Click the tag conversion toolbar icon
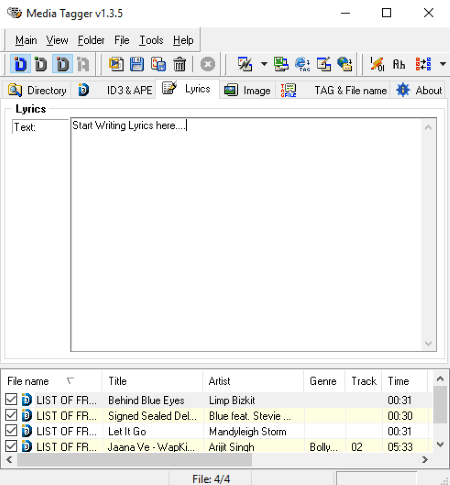 pyautogui.click(x=245, y=64)
